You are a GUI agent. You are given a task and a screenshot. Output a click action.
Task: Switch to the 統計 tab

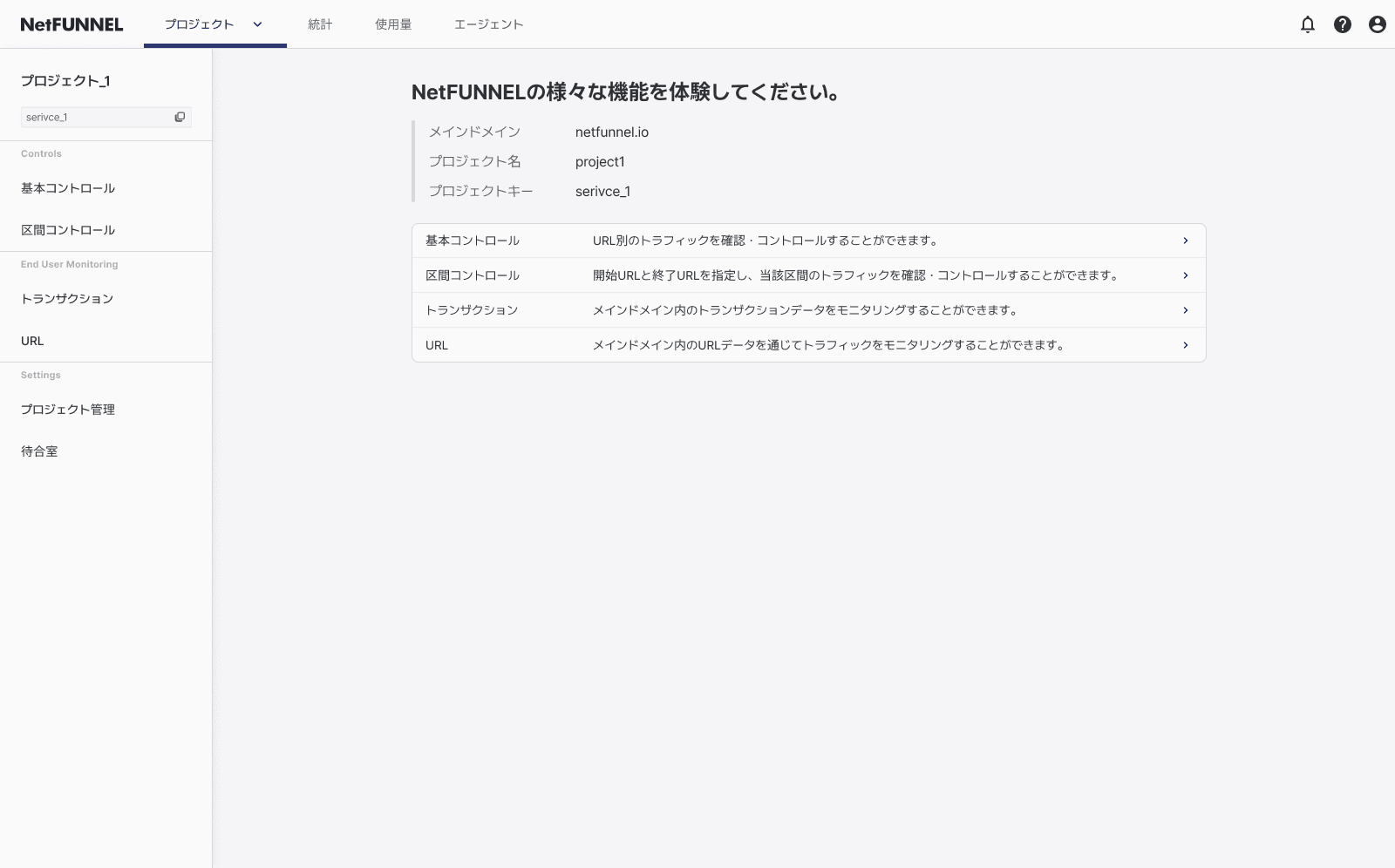(x=320, y=24)
